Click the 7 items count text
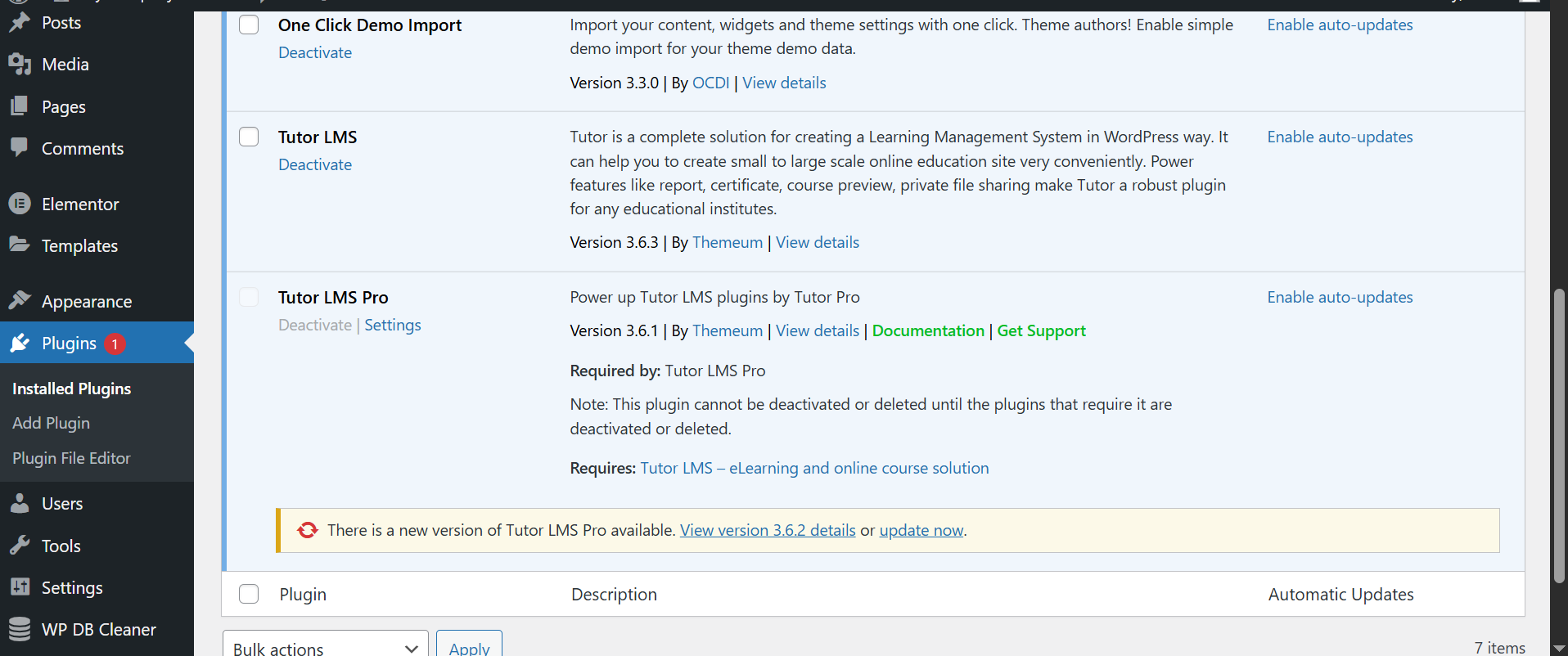Image resolution: width=1568 pixels, height=656 pixels. [x=1499, y=647]
